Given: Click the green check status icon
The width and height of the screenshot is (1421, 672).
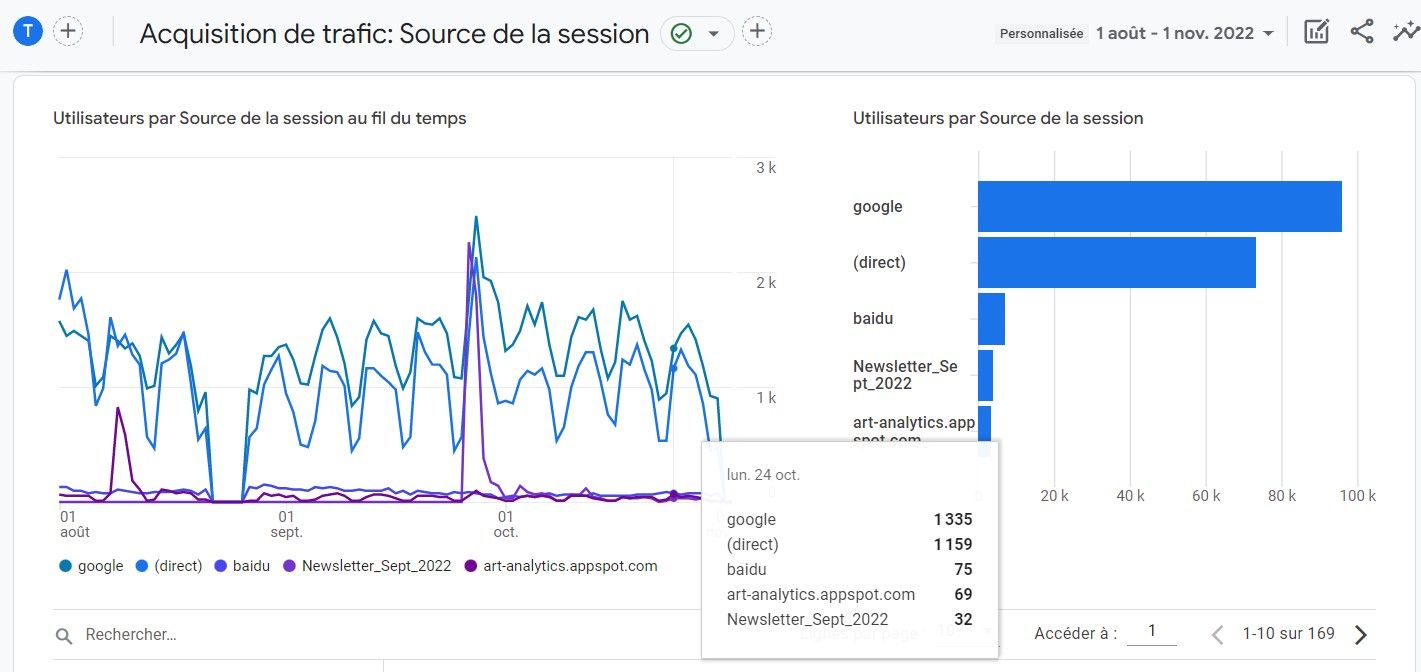Looking at the screenshot, I should coord(681,33).
